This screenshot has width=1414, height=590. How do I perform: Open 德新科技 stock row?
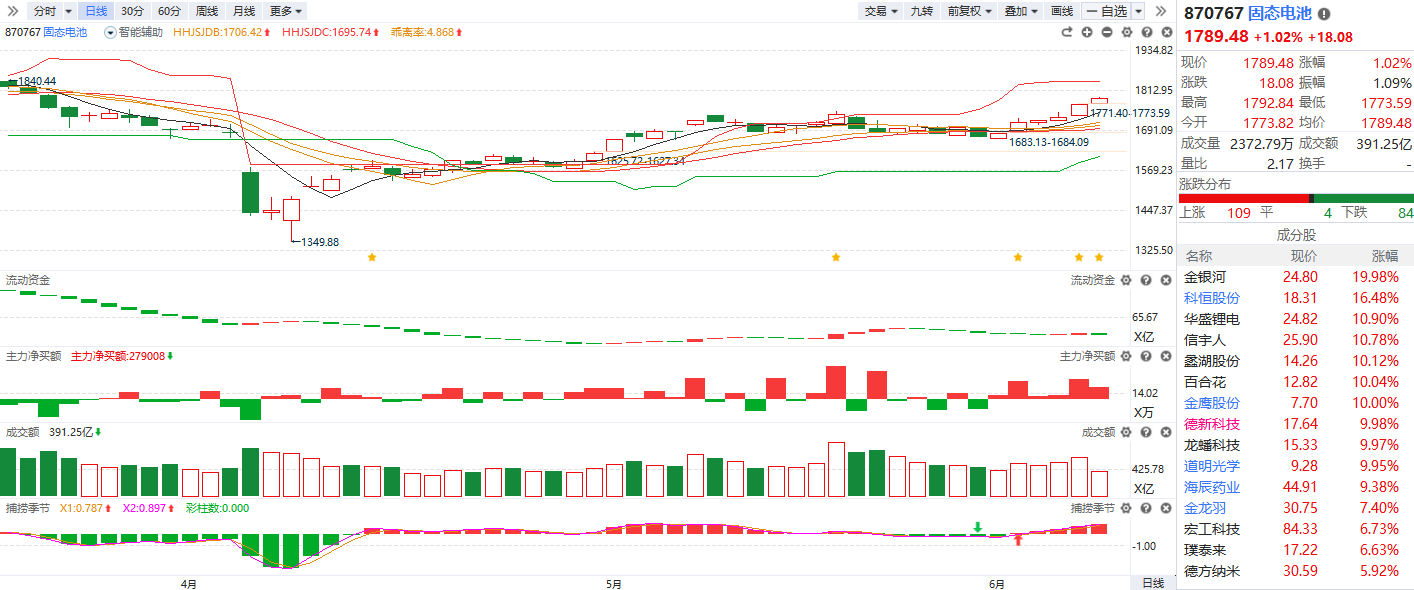(1295, 424)
